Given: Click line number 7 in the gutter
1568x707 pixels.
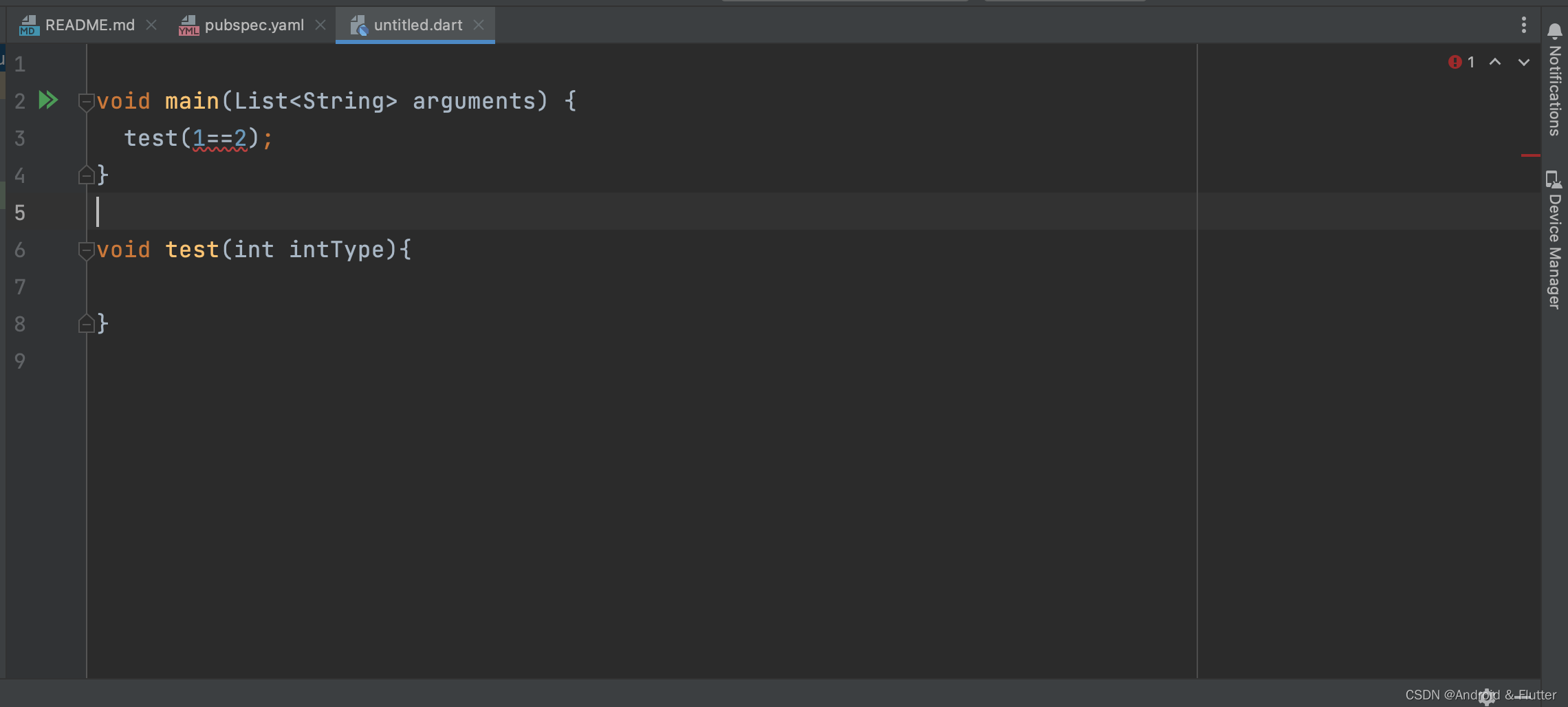Looking at the screenshot, I should [x=20, y=287].
